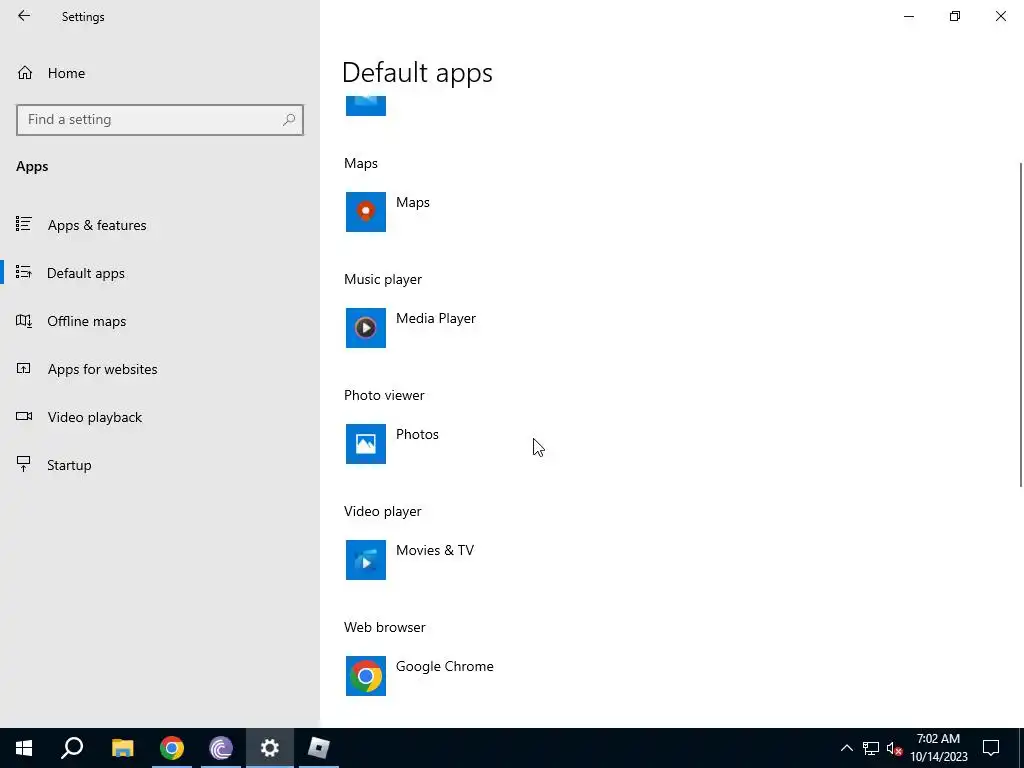
Task: Open the Home settings page
Action: [160, 73]
